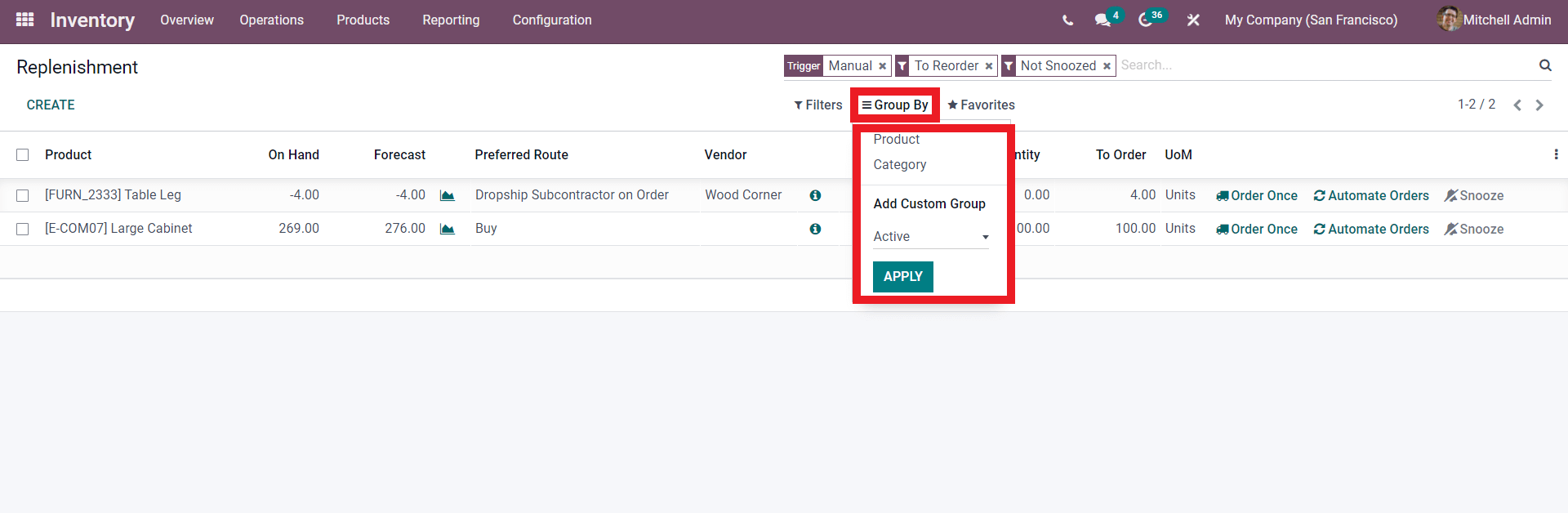Remove the To Reorder filter facet
The height and width of the screenshot is (513, 1568).
pyautogui.click(x=988, y=66)
